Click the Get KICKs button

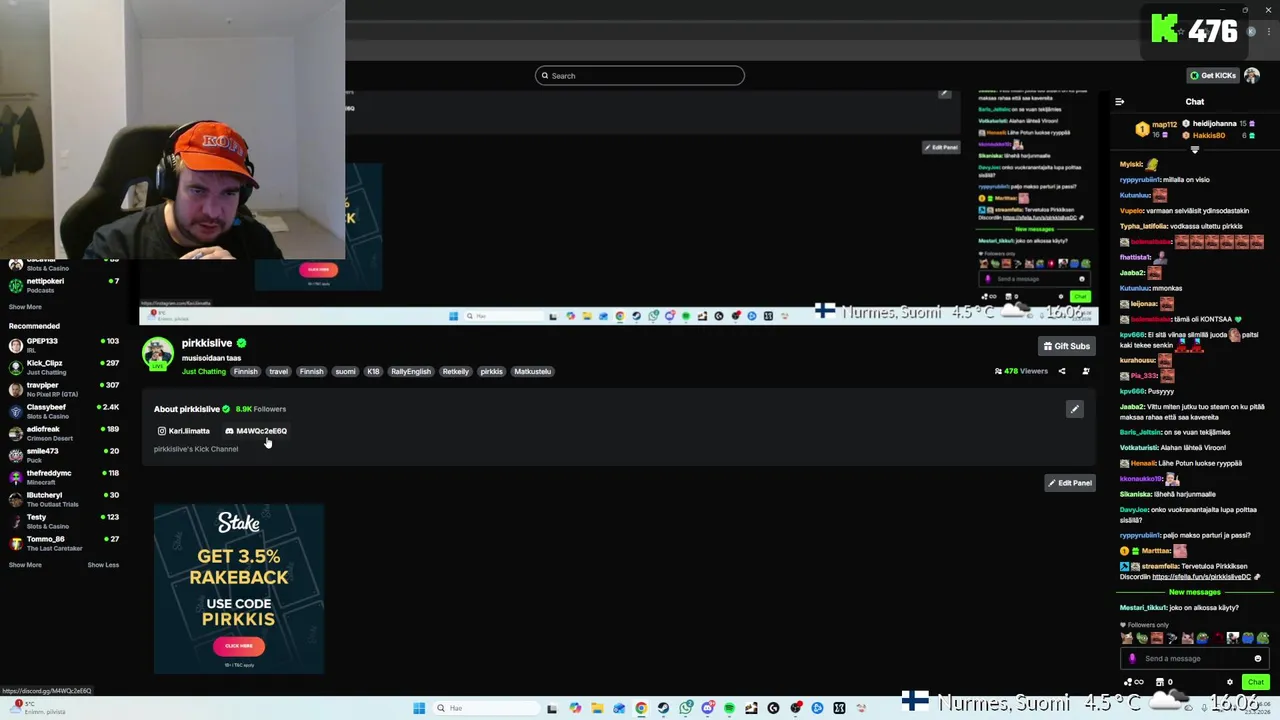coord(1212,76)
